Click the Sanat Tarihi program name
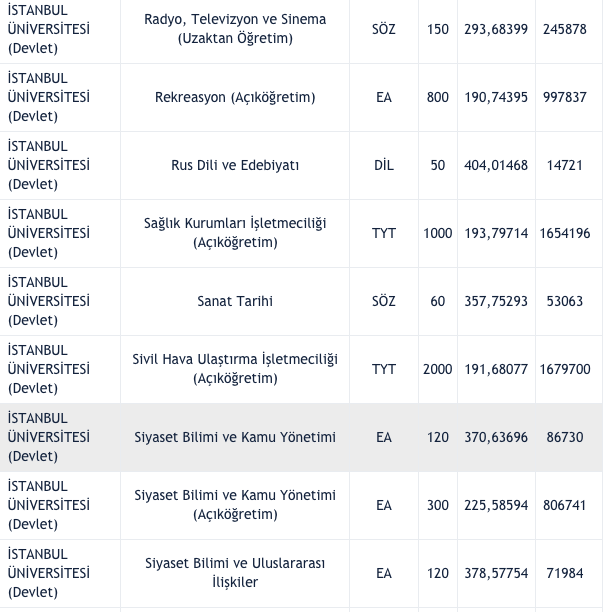 pyautogui.click(x=235, y=301)
